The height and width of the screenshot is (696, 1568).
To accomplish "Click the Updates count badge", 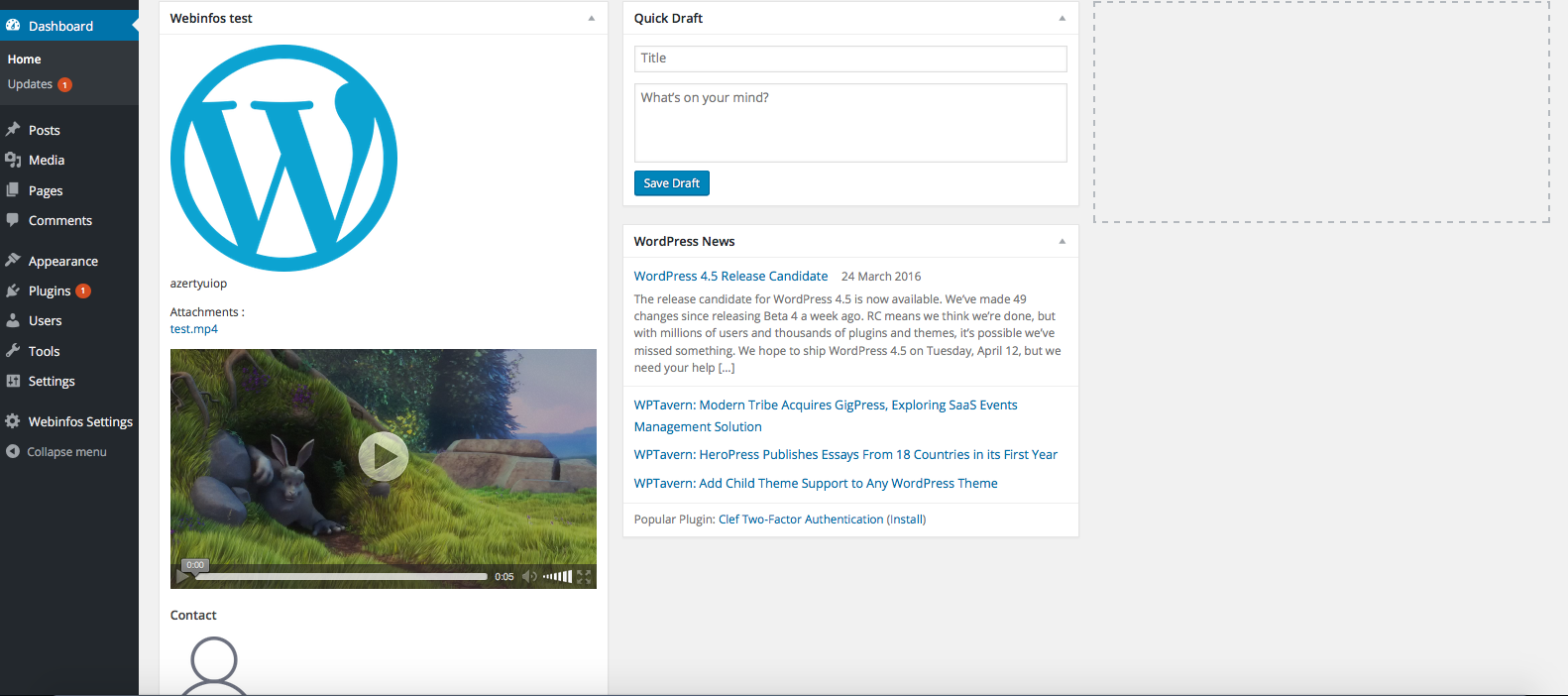I will pyautogui.click(x=64, y=85).
